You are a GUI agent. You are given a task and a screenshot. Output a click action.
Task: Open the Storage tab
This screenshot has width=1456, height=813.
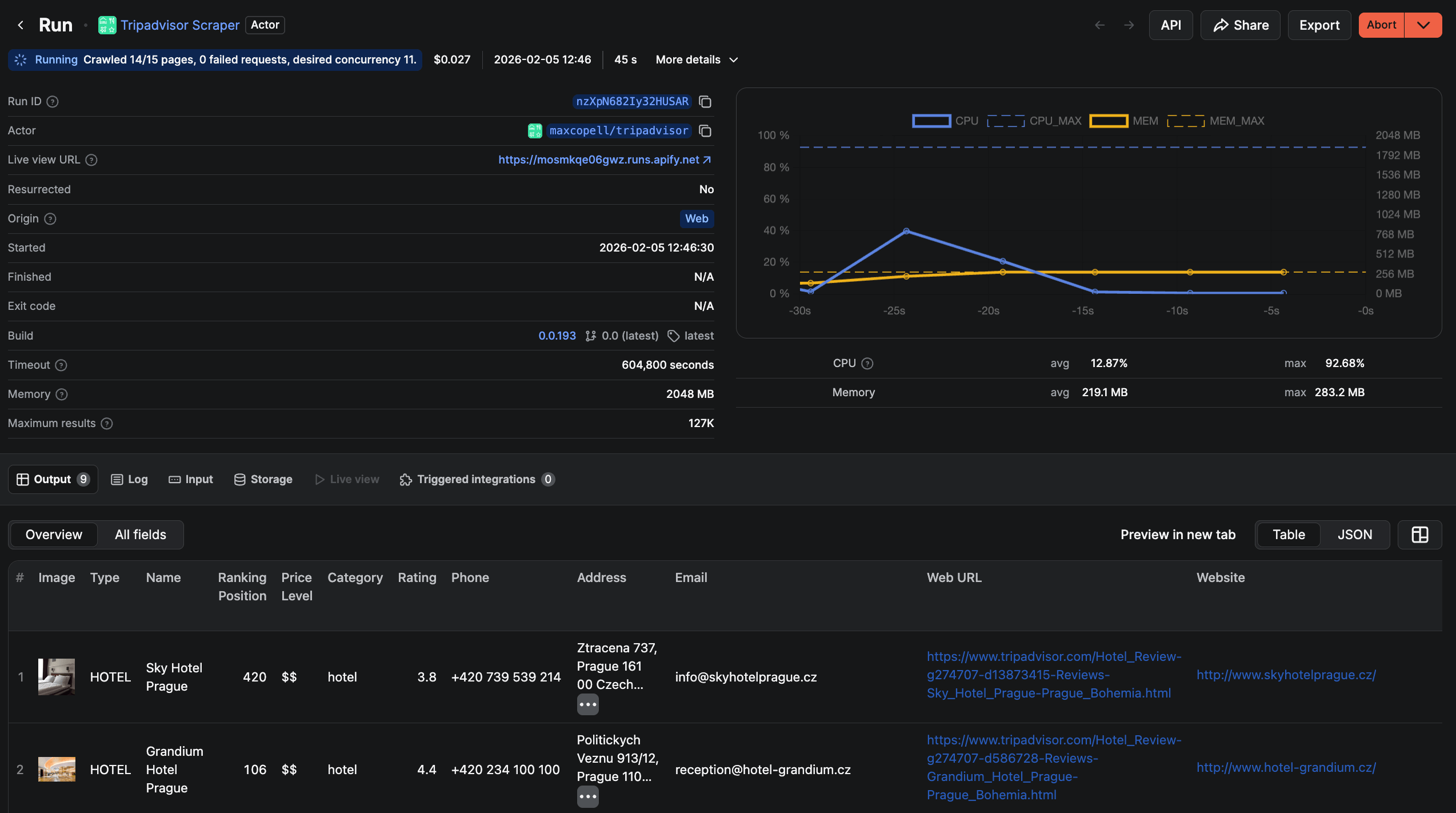[x=263, y=480]
